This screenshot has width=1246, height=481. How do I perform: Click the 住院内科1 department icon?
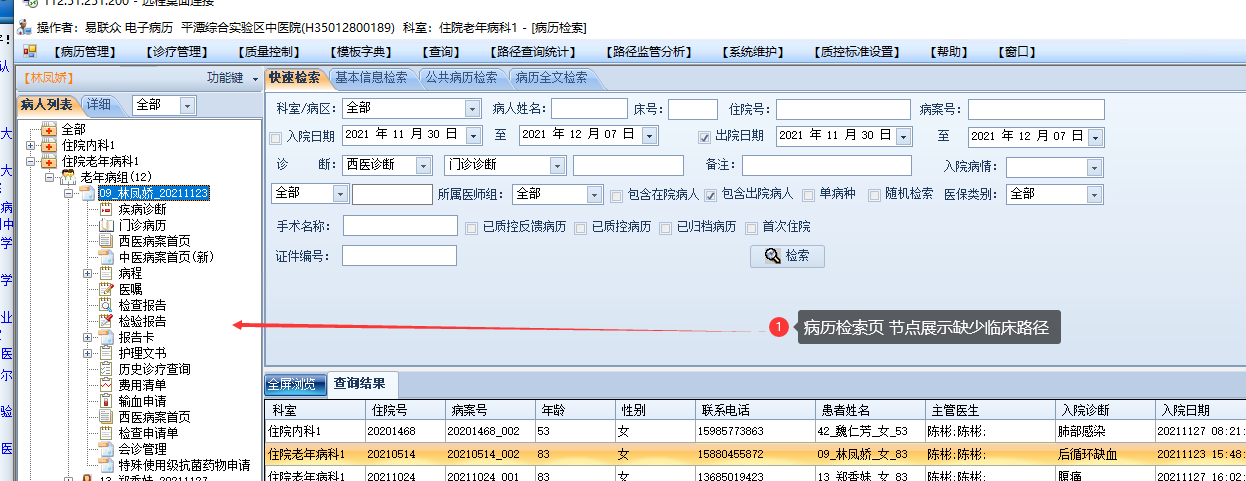(48, 146)
